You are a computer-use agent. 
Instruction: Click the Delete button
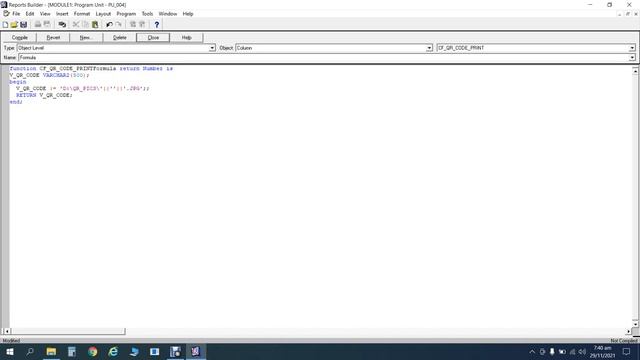(x=120, y=38)
